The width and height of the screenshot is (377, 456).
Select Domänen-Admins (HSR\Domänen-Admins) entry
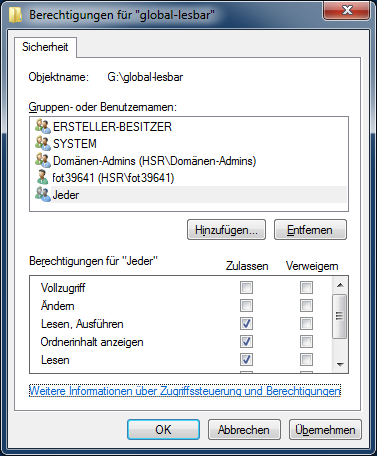[189, 160]
